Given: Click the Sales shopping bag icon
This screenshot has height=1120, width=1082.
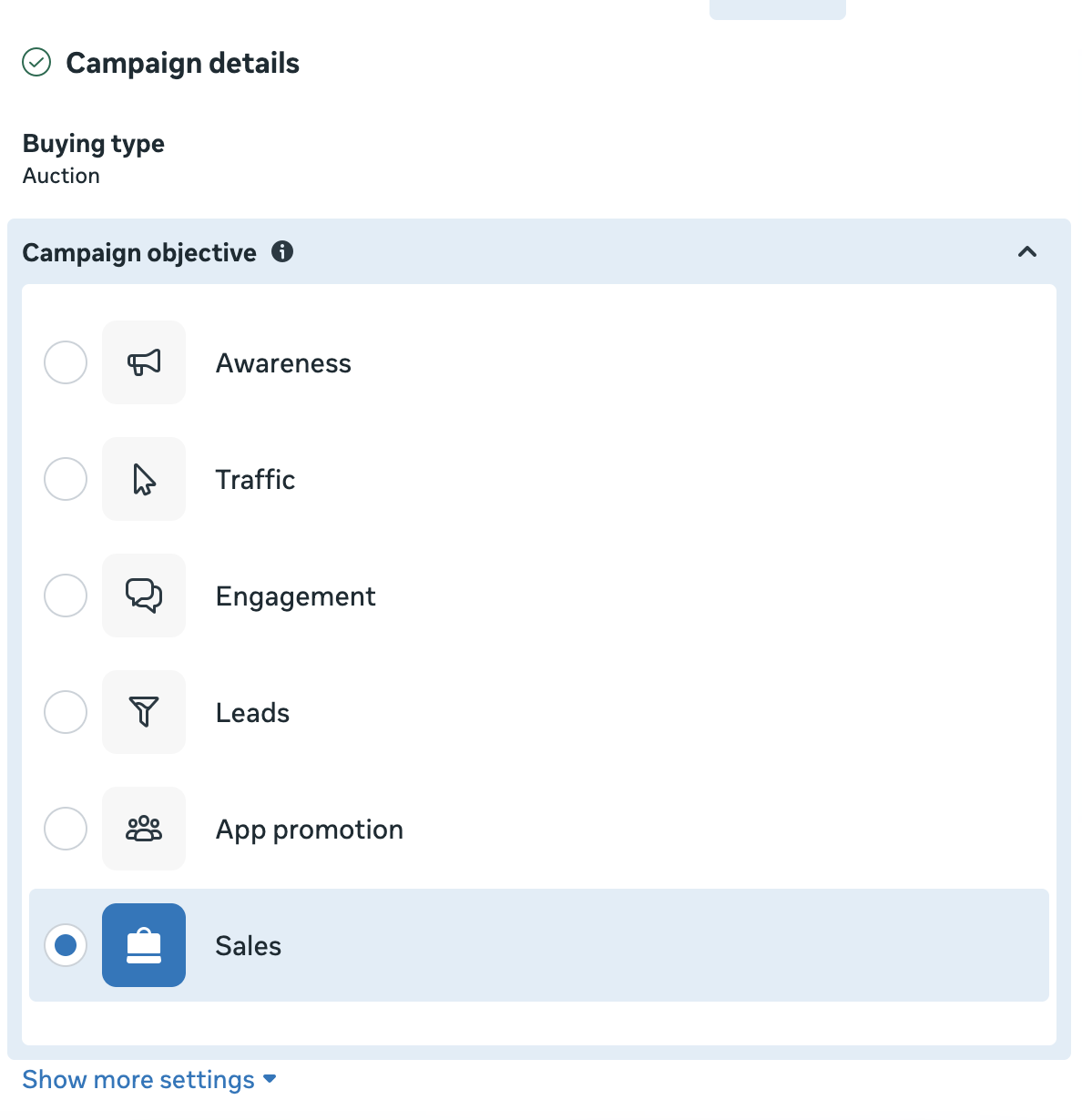Looking at the screenshot, I should pyautogui.click(x=143, y=945).
